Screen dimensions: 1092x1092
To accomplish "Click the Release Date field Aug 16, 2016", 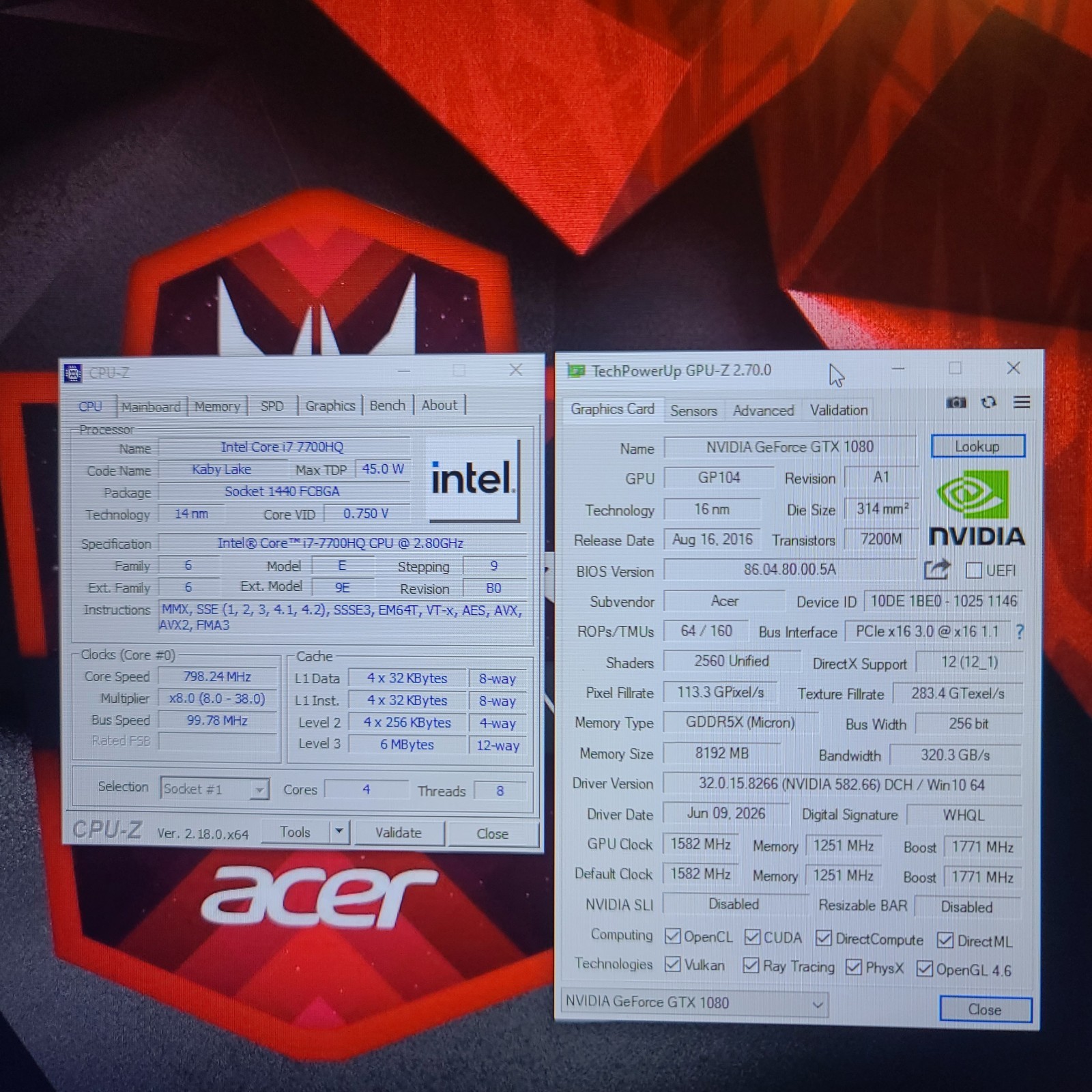I will [713, 539].
